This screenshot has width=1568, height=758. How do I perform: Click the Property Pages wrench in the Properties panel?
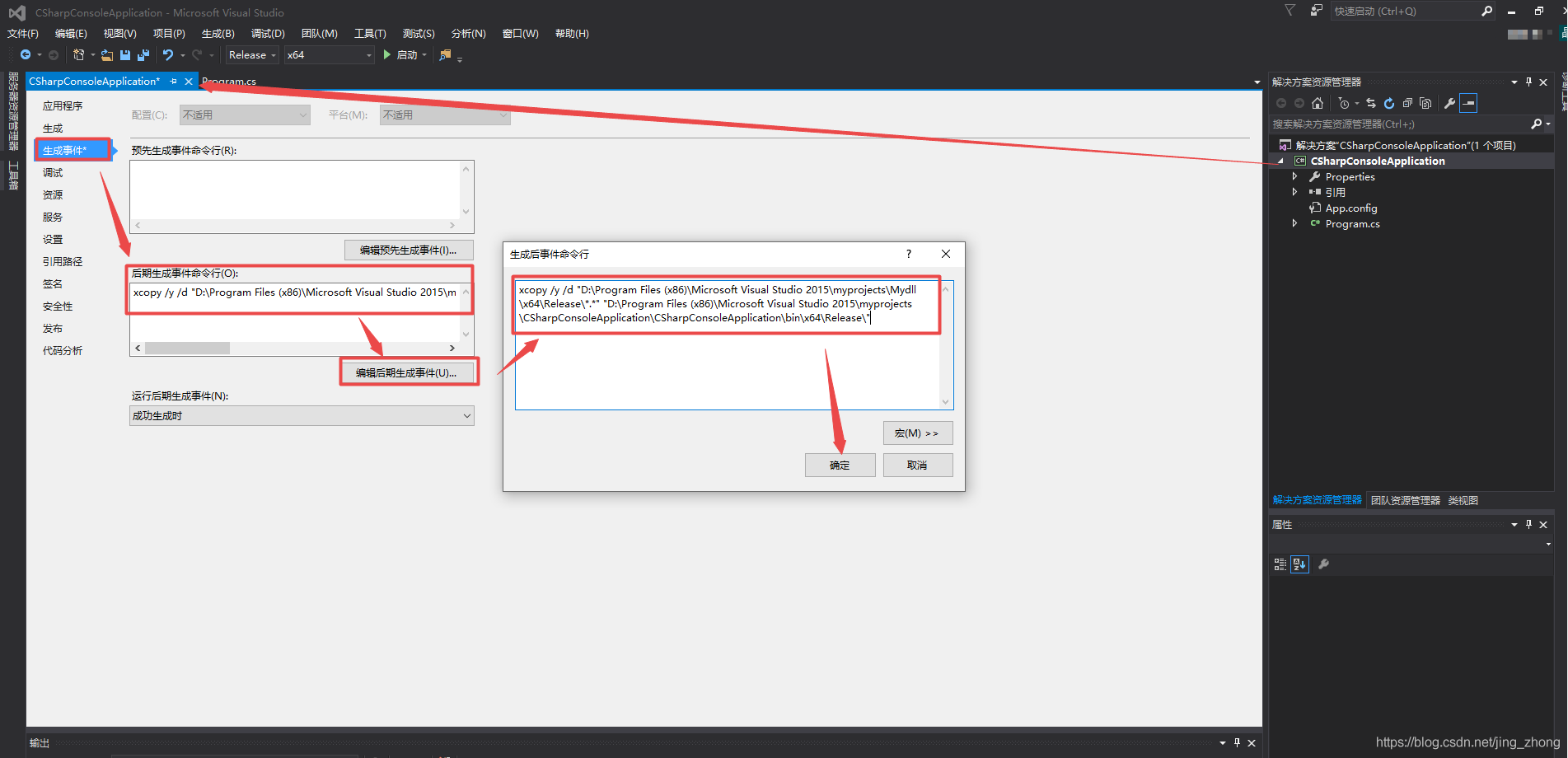tap(1323, 564)
